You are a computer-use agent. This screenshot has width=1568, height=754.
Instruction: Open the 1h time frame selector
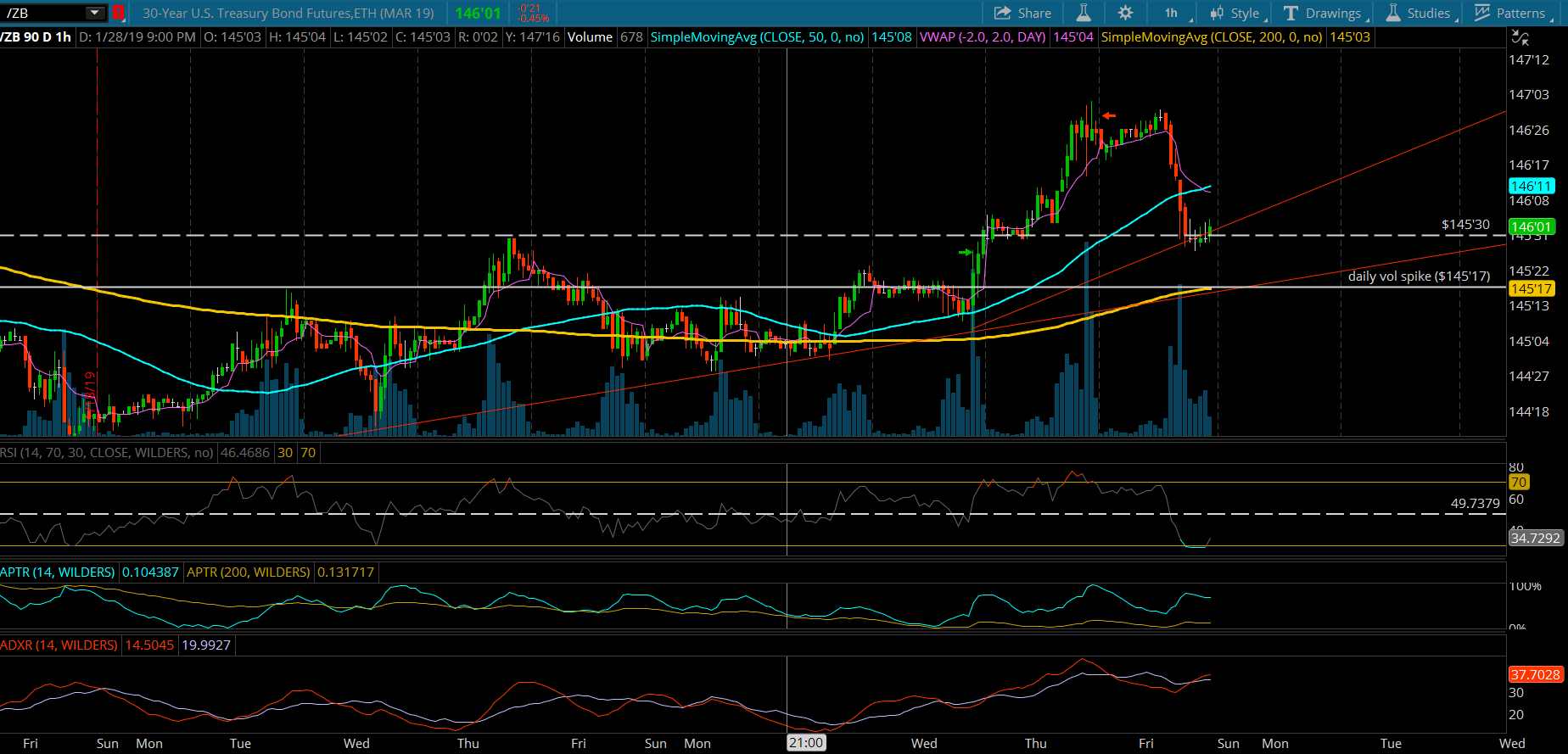pyautogui.click(x=1172, y=13)
